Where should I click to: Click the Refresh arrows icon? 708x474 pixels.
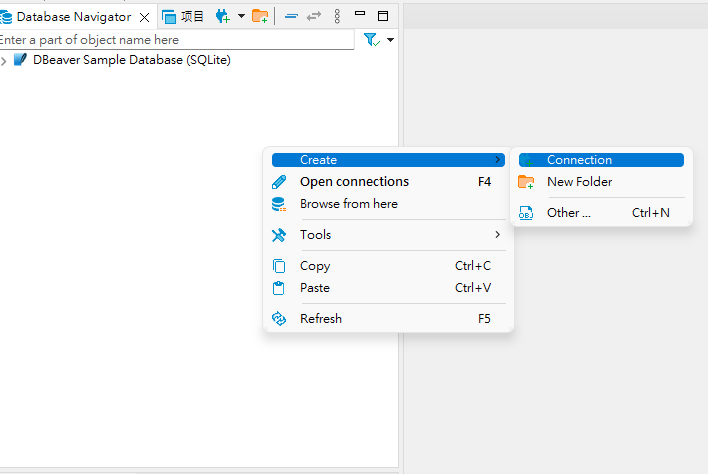(x=279, y=319)
